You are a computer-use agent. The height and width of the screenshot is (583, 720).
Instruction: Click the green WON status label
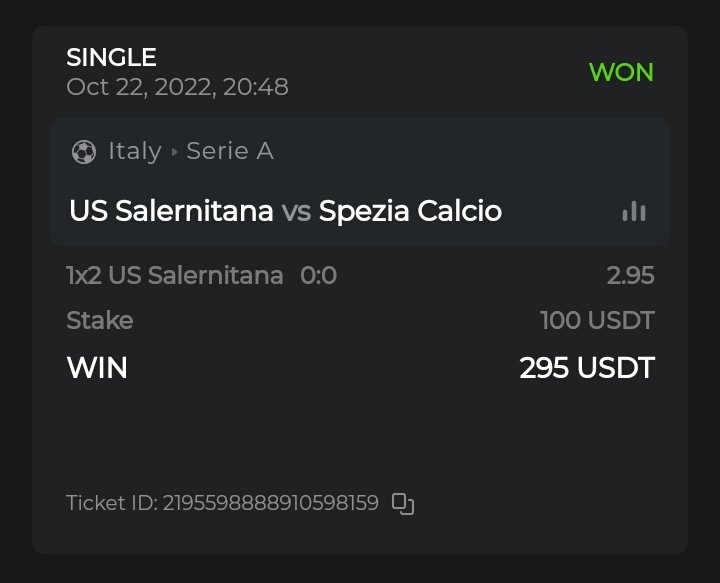621,72
